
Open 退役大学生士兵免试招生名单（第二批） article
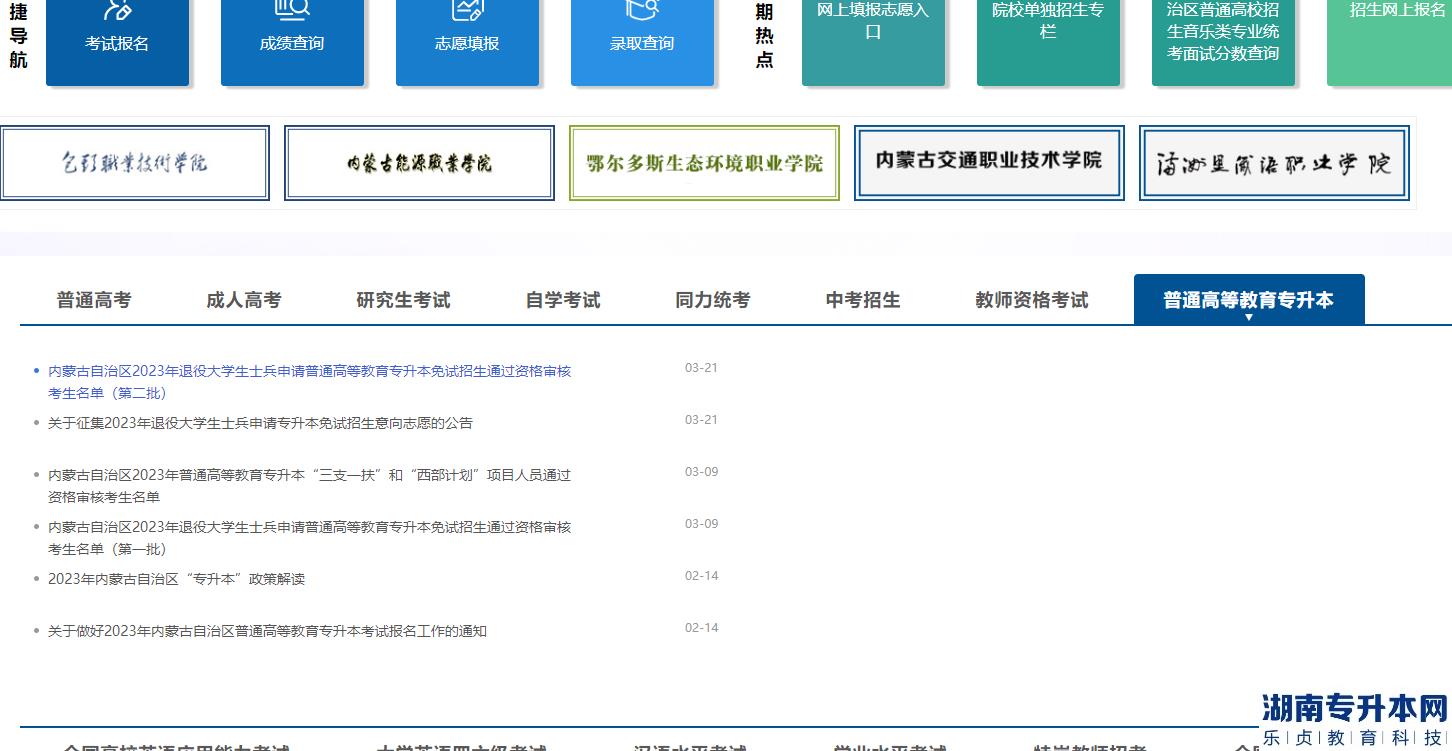[x=310, y=382]
